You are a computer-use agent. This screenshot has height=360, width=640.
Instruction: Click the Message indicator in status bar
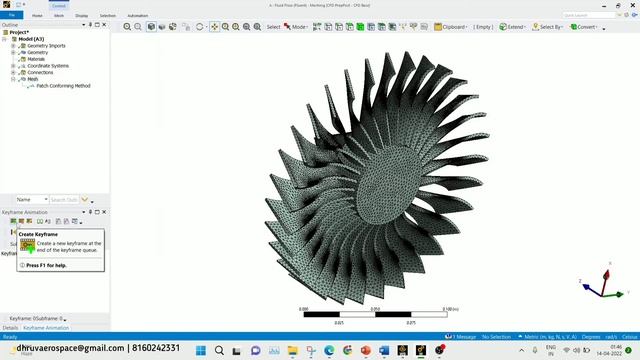tap(460, 337)
